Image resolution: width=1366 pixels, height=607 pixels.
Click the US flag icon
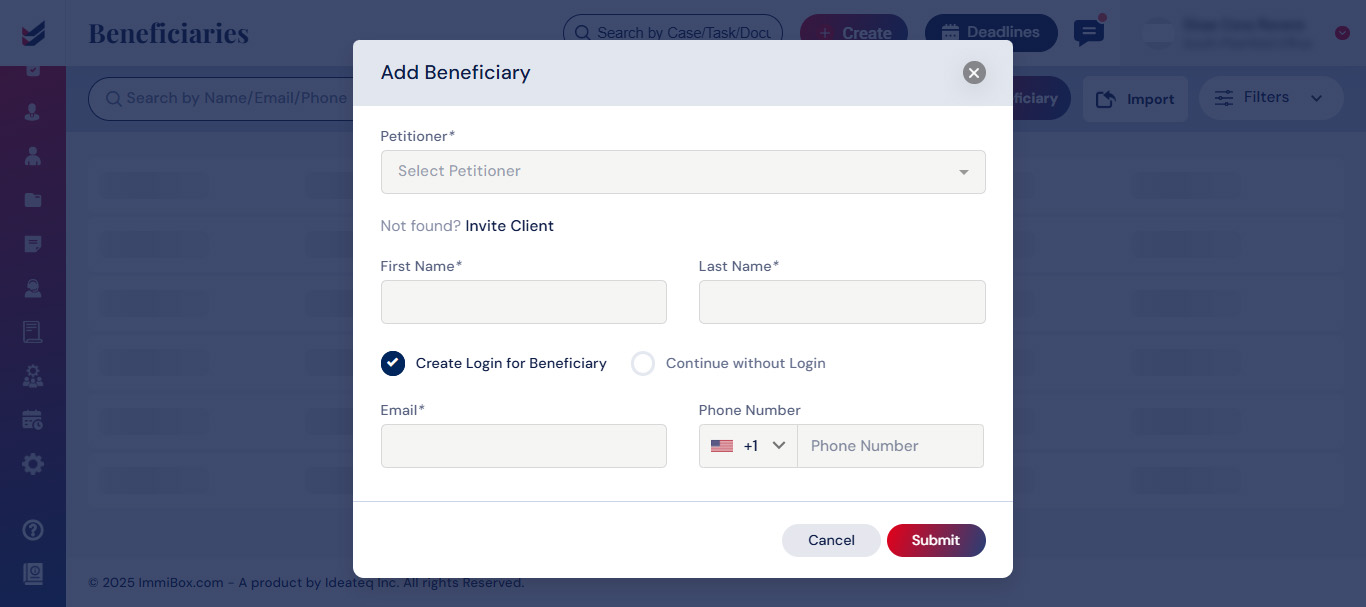[x=722, y=446]
